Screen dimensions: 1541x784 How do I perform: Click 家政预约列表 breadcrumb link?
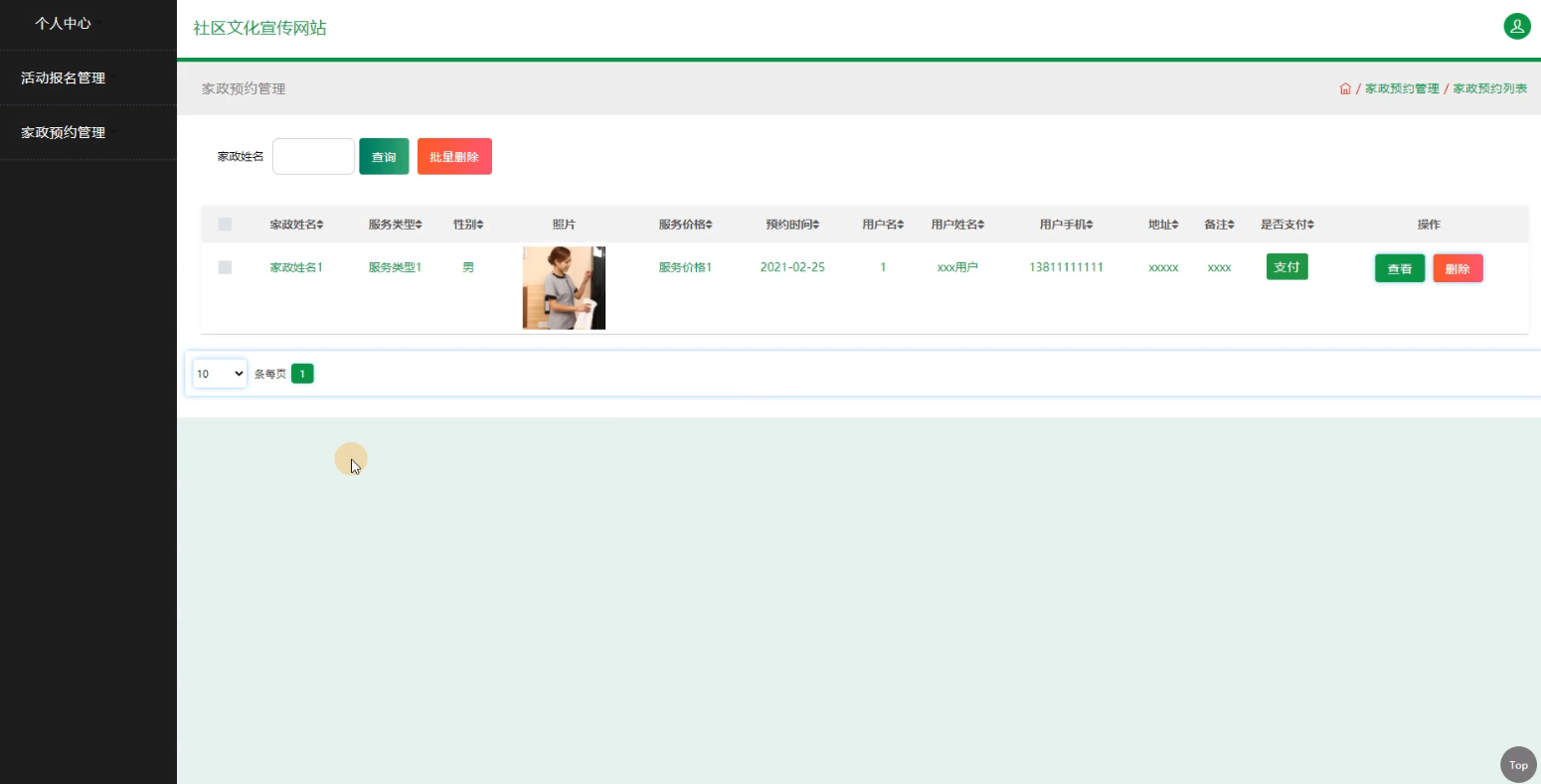[x=1490, y=88]
